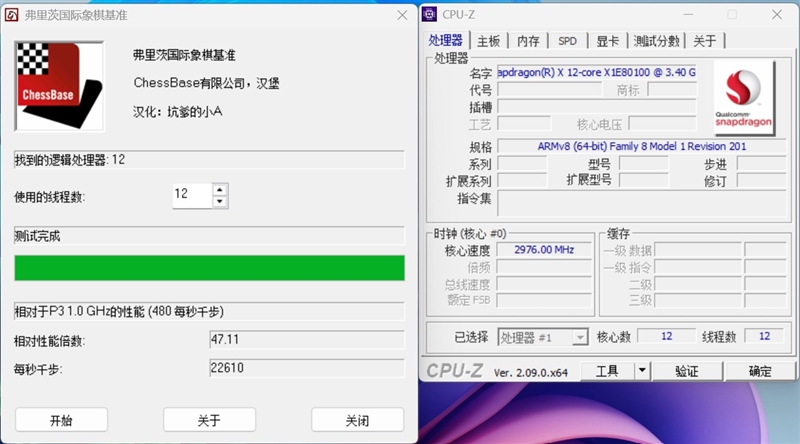The image size is (800, 444).
Task: Open the SPD tab
Action: (x=567, y=41)
